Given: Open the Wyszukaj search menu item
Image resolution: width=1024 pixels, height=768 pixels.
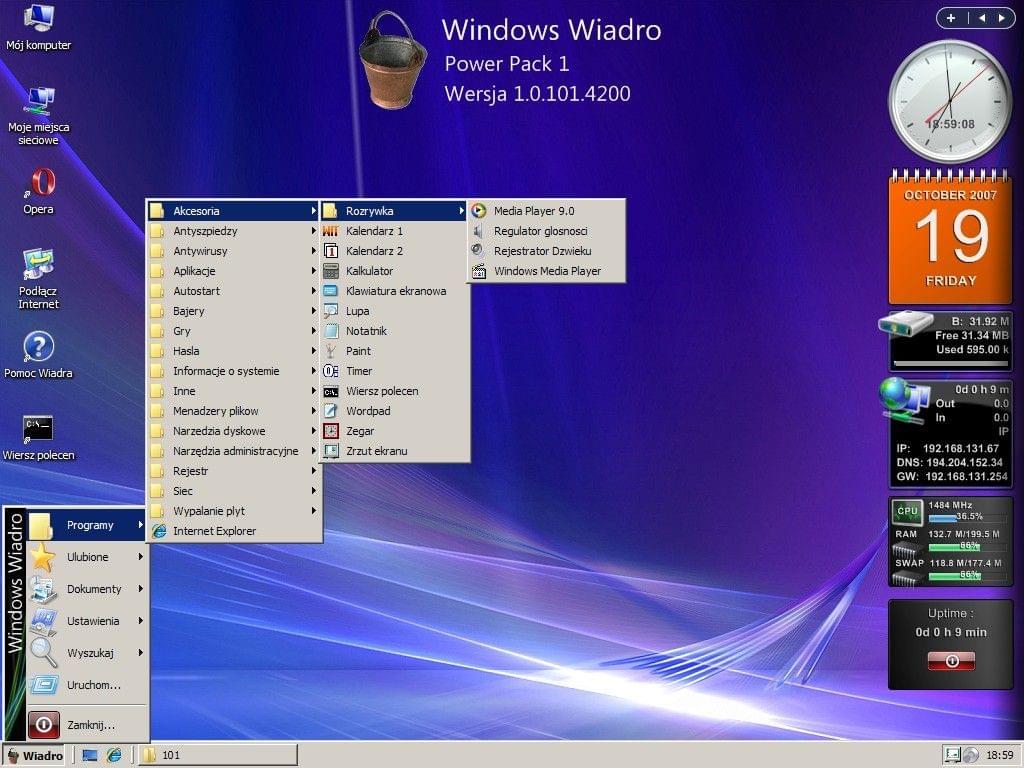Looking at the screenshot, I should pos(87,653).
